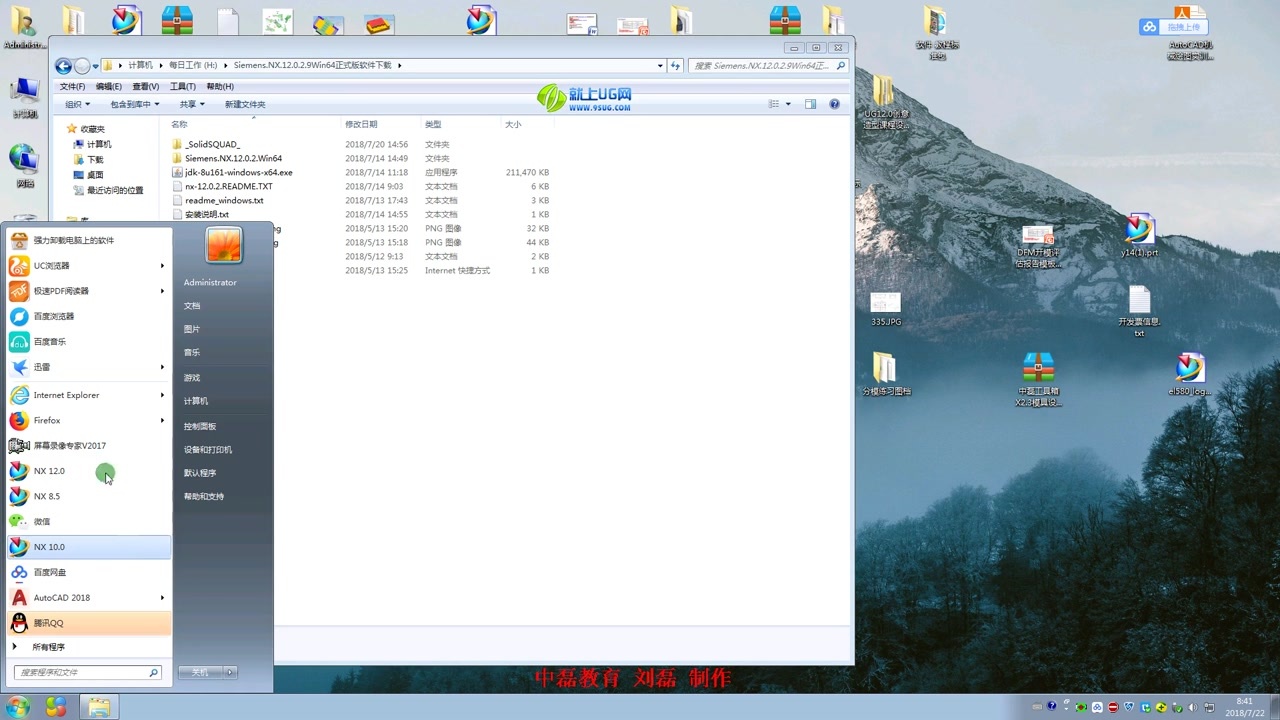The height and width of the screenshot is (720, 1280).
Task: Open Firefox from the start menu
Action: pyautogui.click(x=89, y=420)
